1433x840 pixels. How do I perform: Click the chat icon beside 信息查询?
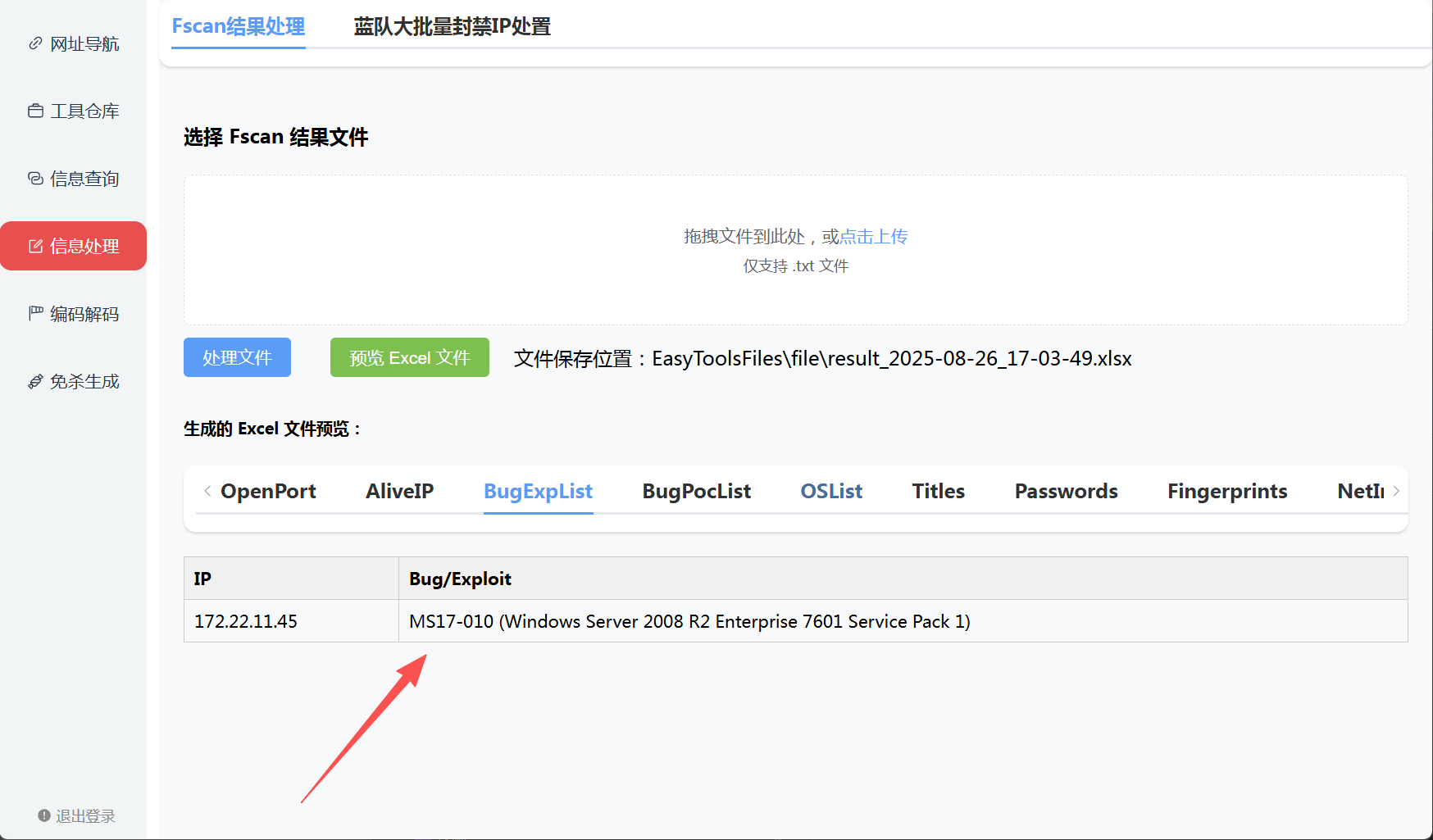click(35, 179)
